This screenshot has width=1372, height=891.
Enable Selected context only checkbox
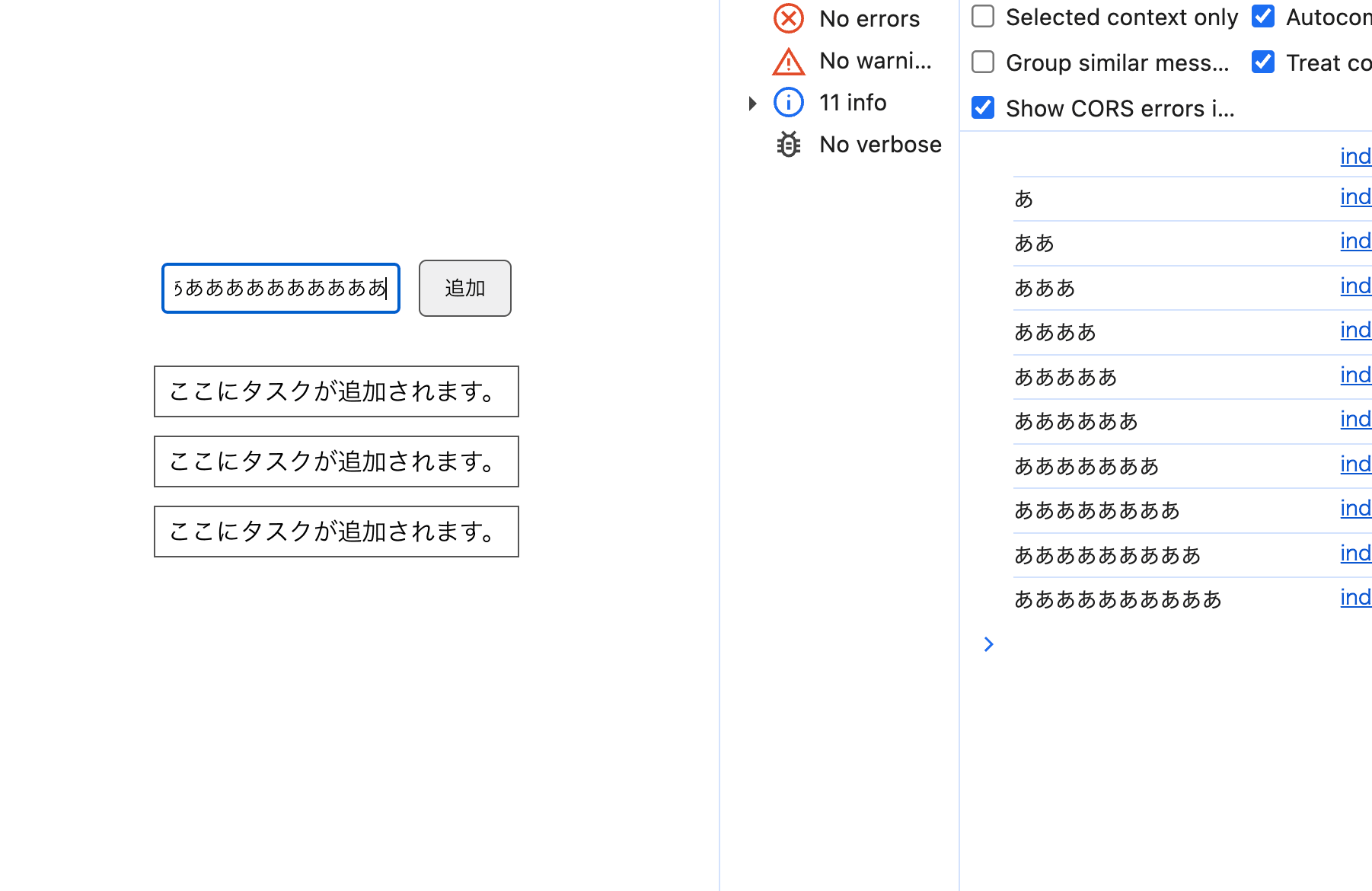pyautogui.click(x=983, y=16)
